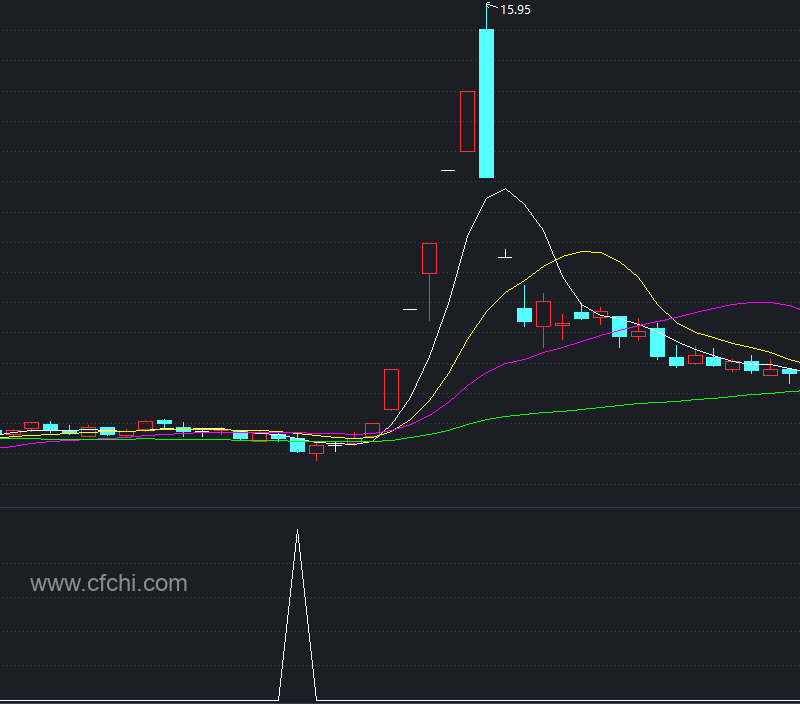Click the 15.95 high price label
800x704 pixels.
pos(515,10)
